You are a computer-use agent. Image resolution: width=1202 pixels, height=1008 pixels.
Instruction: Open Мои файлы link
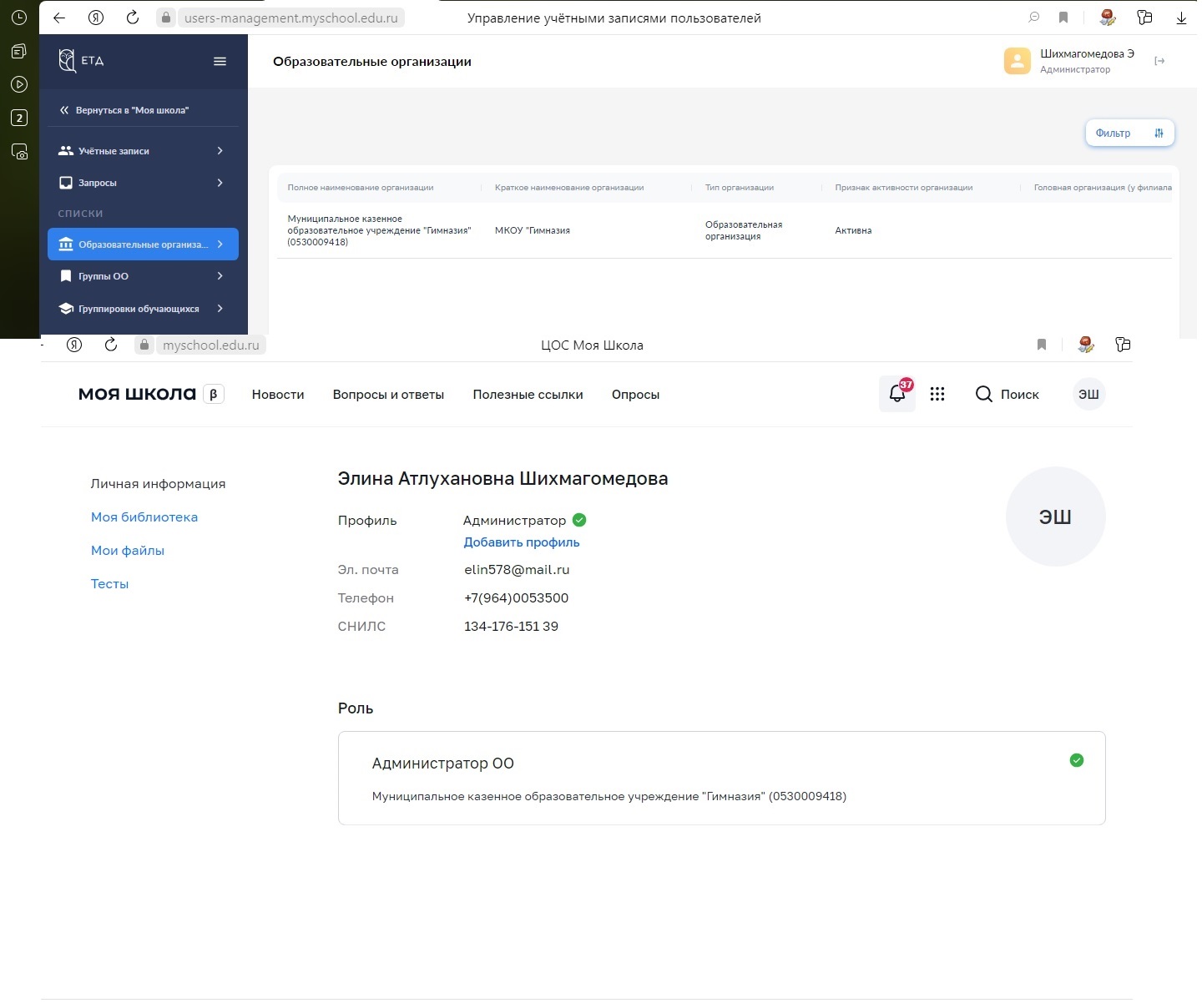click(128, 551)
